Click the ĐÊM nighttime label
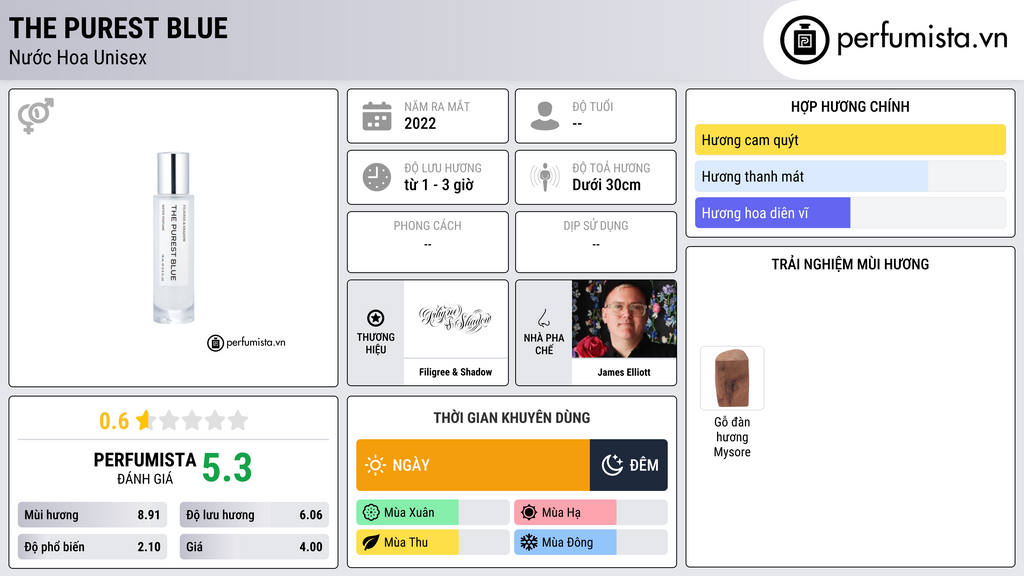The width and height of the screenshot is (1024, 576). (644, 465)
